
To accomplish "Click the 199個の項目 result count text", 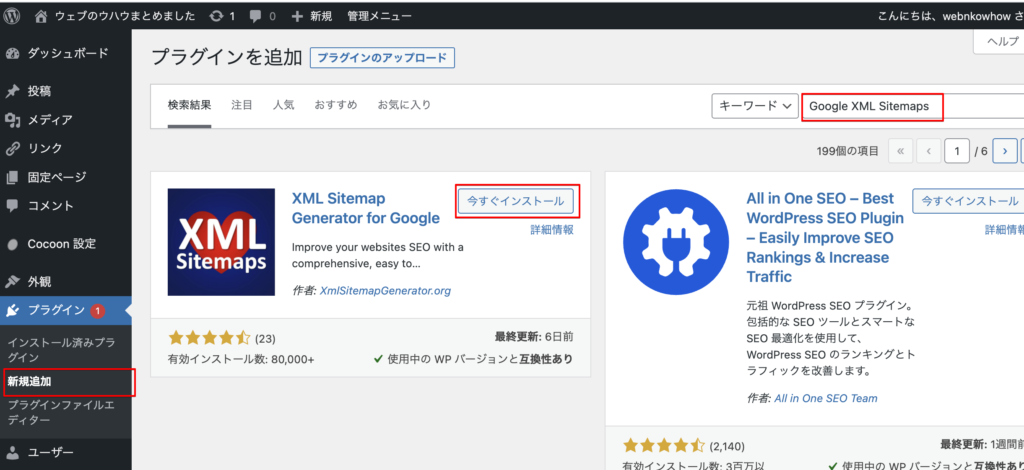I will (848, 151).
